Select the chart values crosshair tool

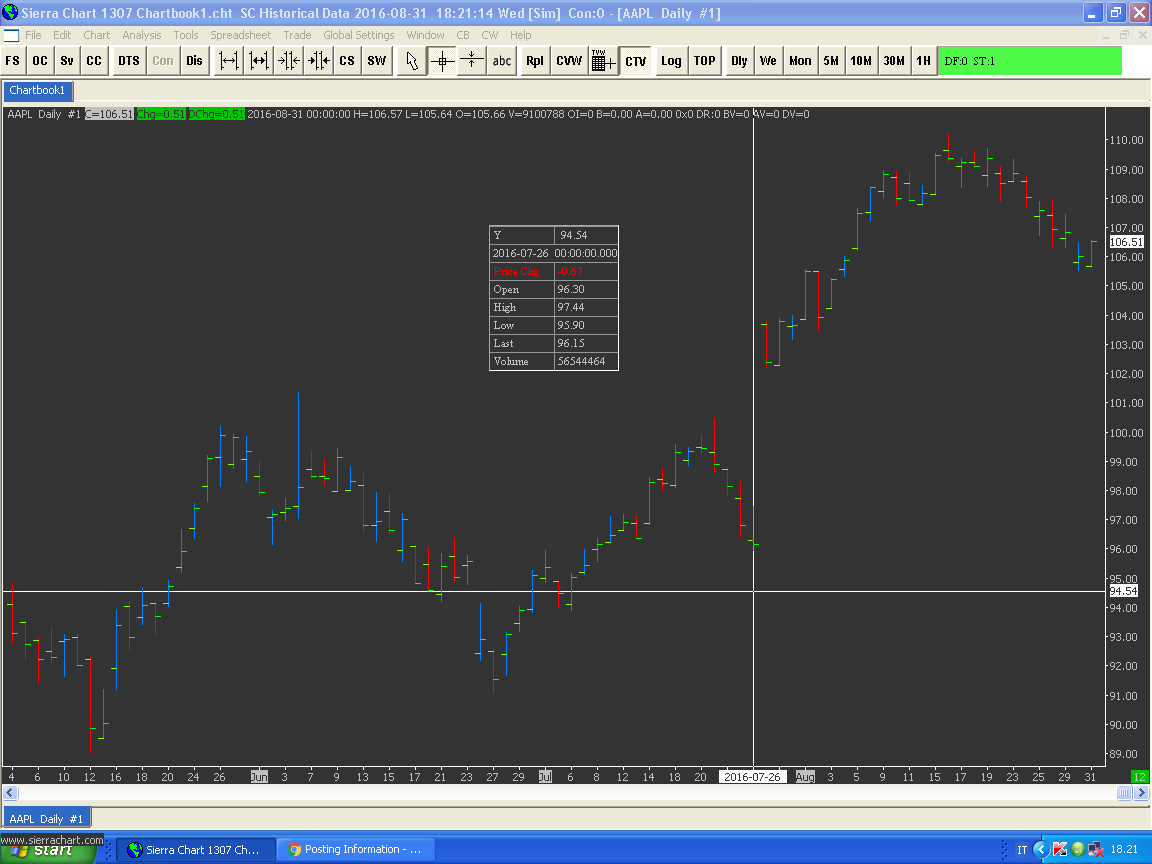442,61
